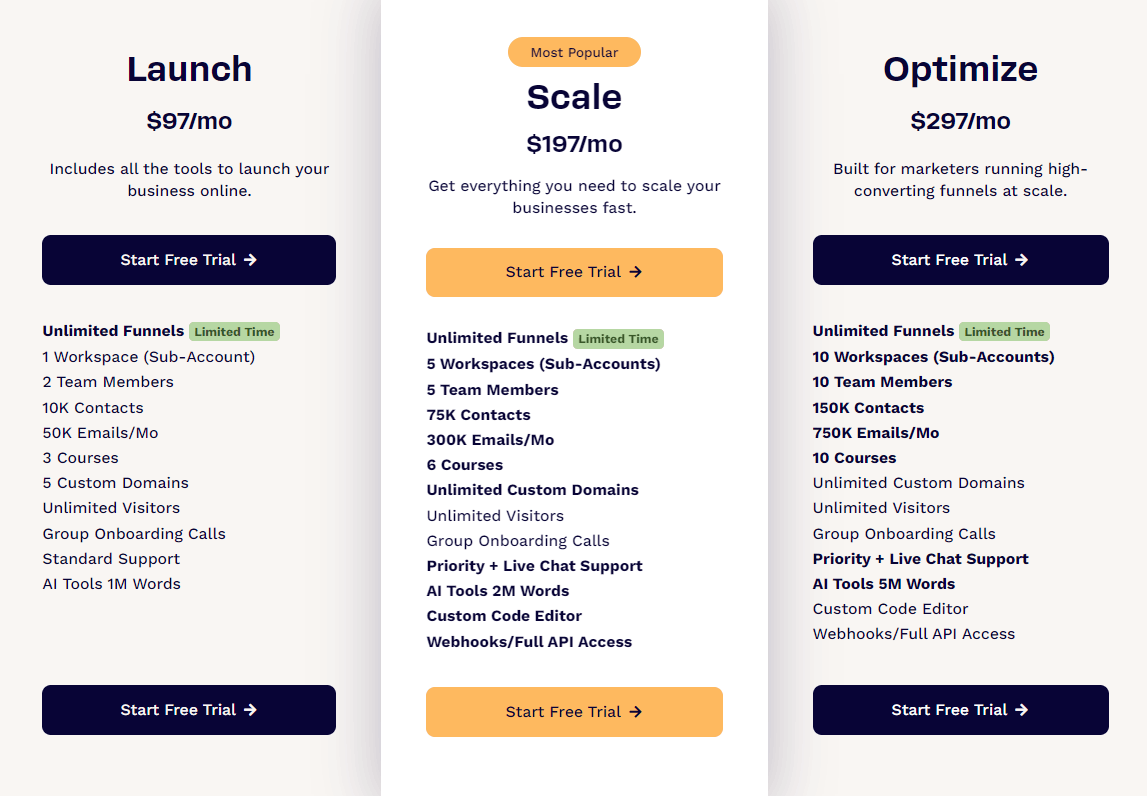Start the free trial for the Scale plan
1147x796 pixels.
574,272
